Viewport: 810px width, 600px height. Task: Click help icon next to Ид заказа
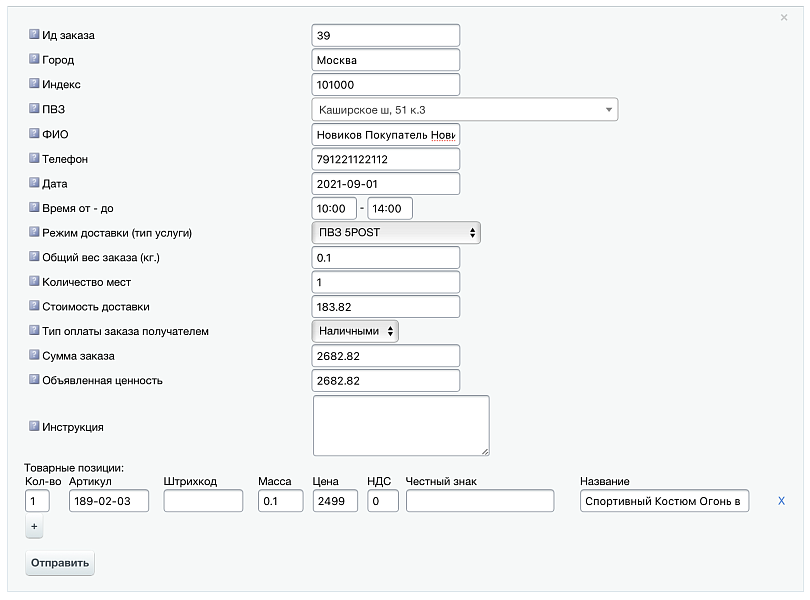pyautogui.click(x=34, y=35)
